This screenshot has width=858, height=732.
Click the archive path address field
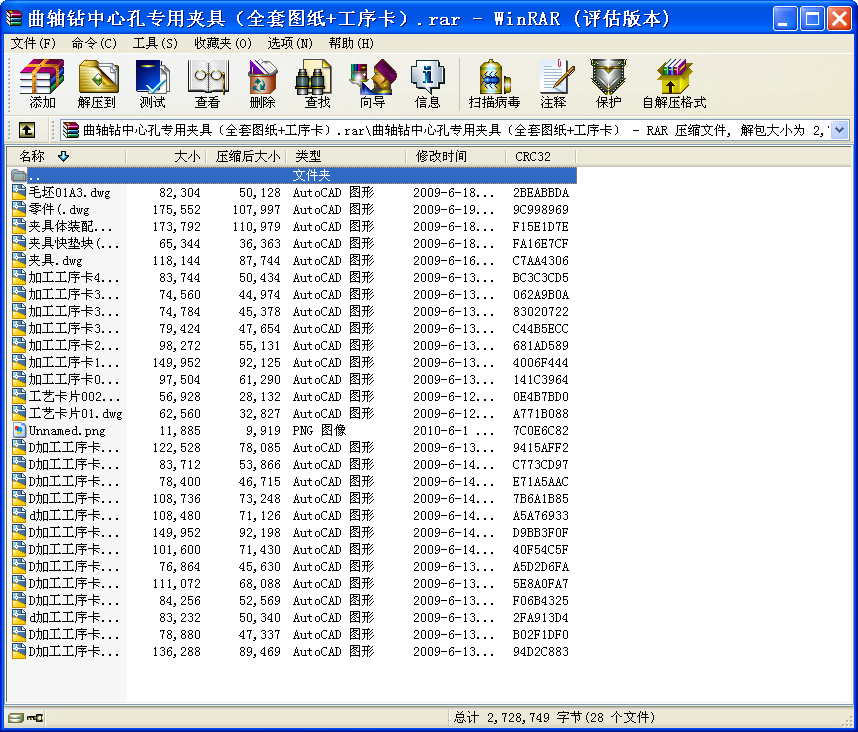[x=454, y=130]
